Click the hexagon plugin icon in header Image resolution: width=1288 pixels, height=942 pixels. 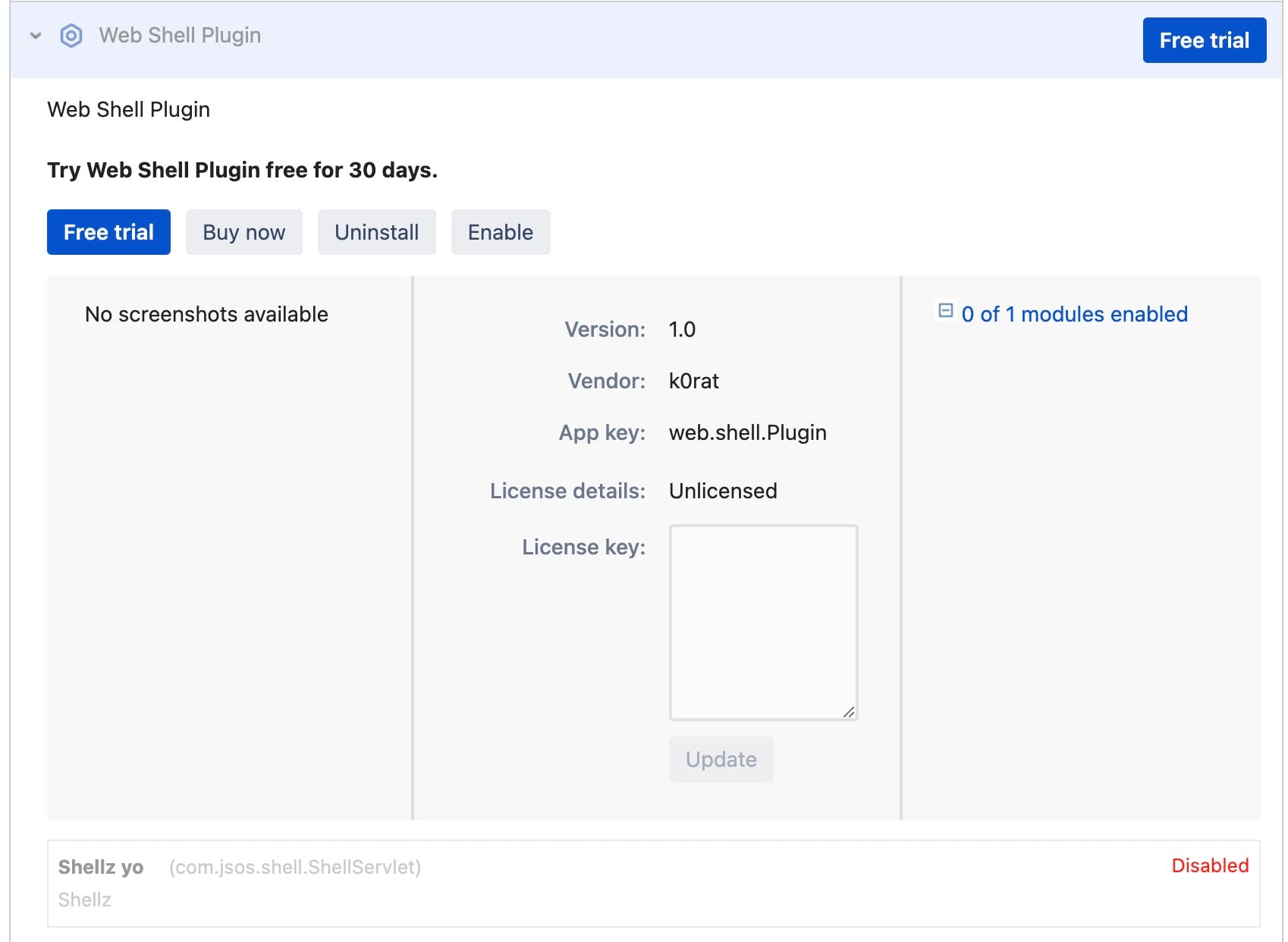[x=71, y=36]
